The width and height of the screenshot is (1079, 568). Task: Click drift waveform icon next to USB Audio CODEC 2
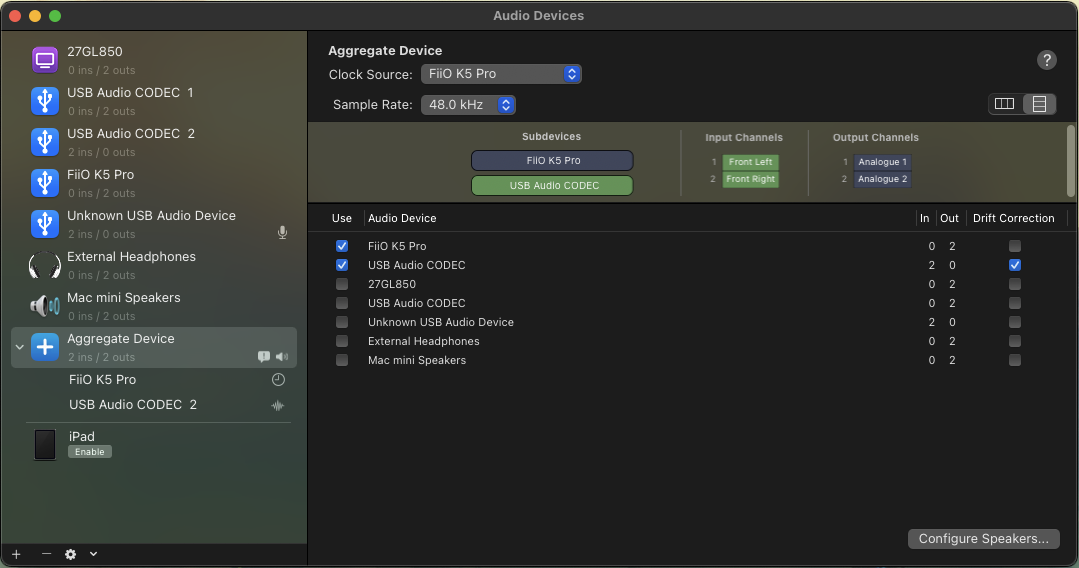point(278,406)
